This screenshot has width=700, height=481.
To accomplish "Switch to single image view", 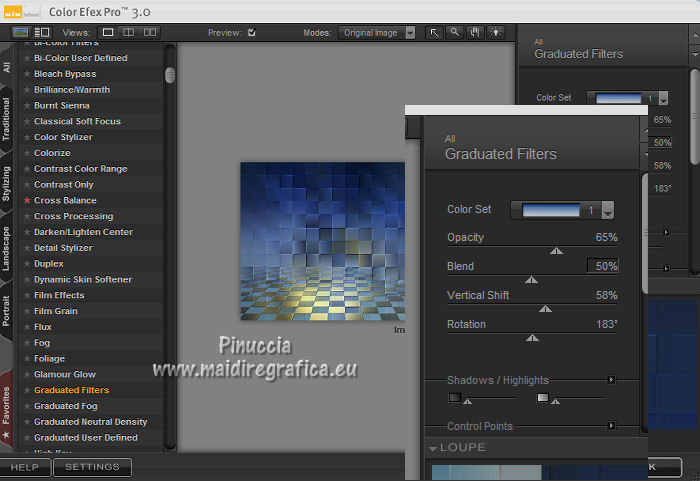I will pyautogui.click(x=108, y=33).
